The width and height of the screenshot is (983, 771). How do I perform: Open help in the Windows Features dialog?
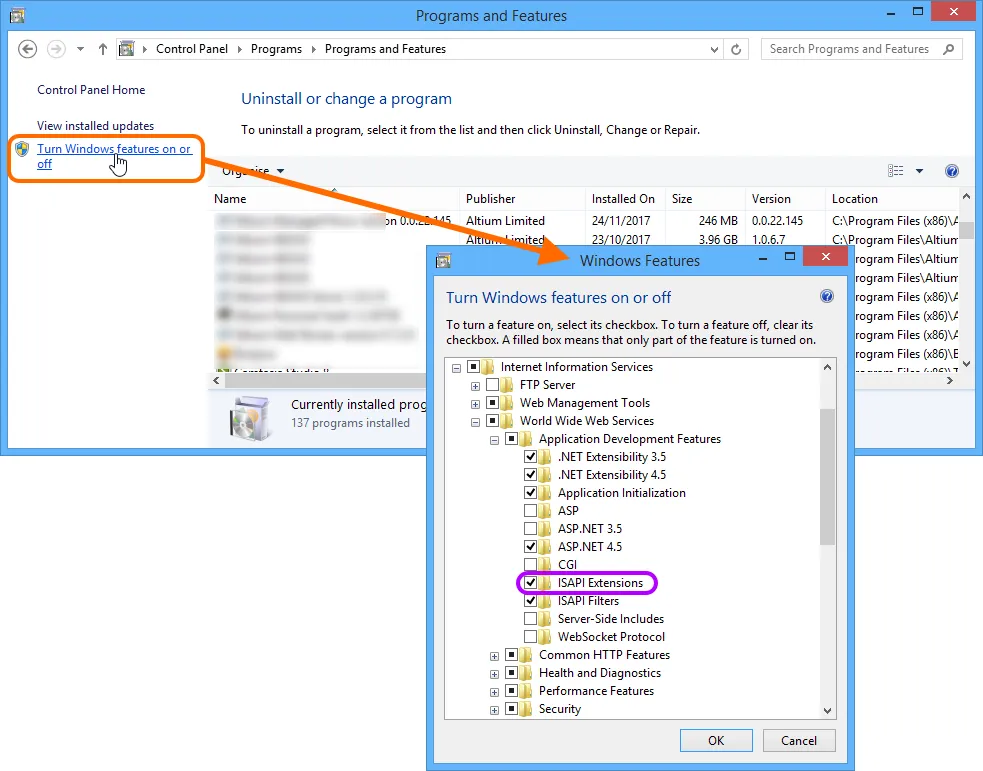pyautogui.click(x=827, y=296)
